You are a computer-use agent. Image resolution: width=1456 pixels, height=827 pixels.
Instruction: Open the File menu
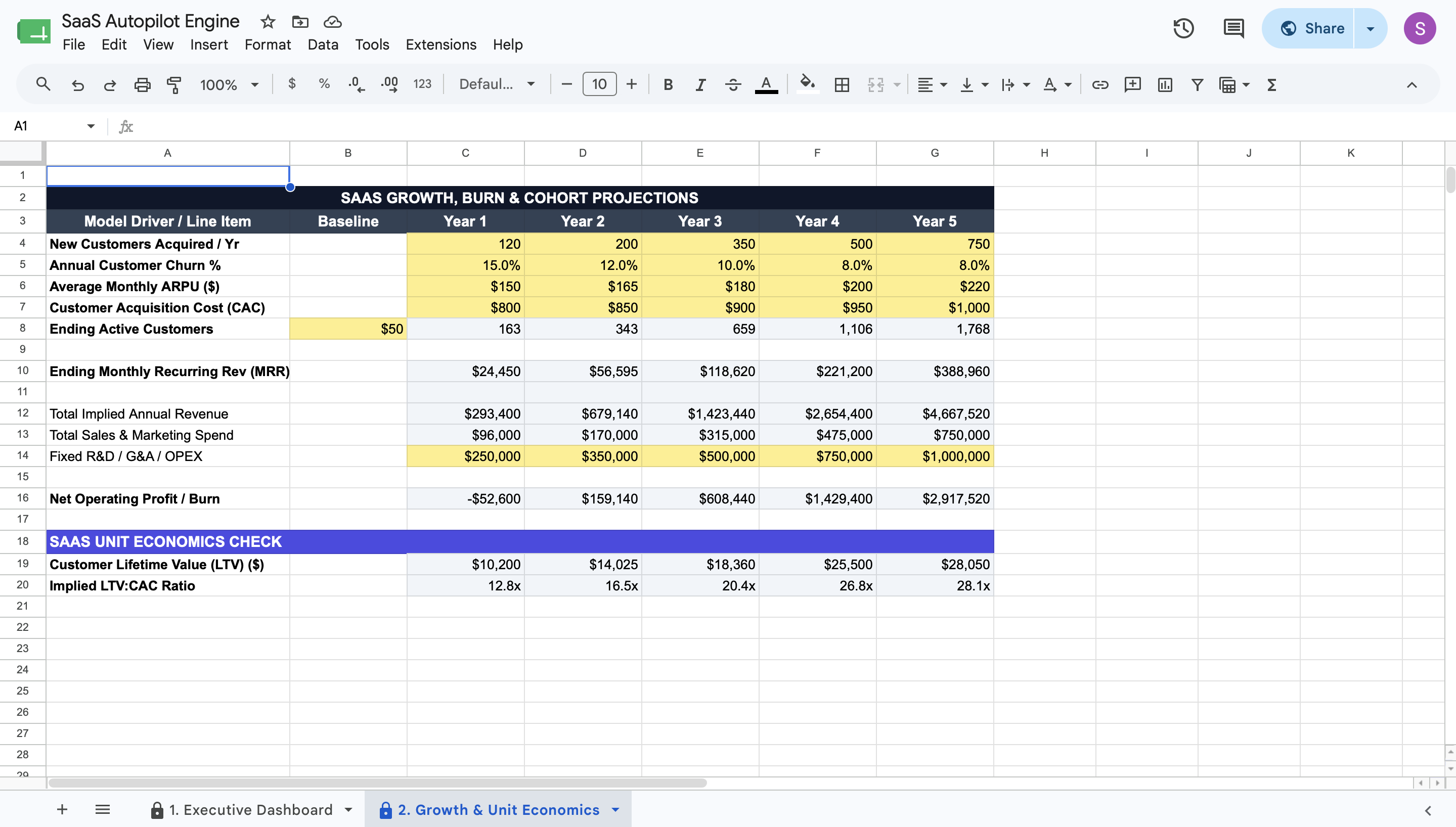click(74, 44)
